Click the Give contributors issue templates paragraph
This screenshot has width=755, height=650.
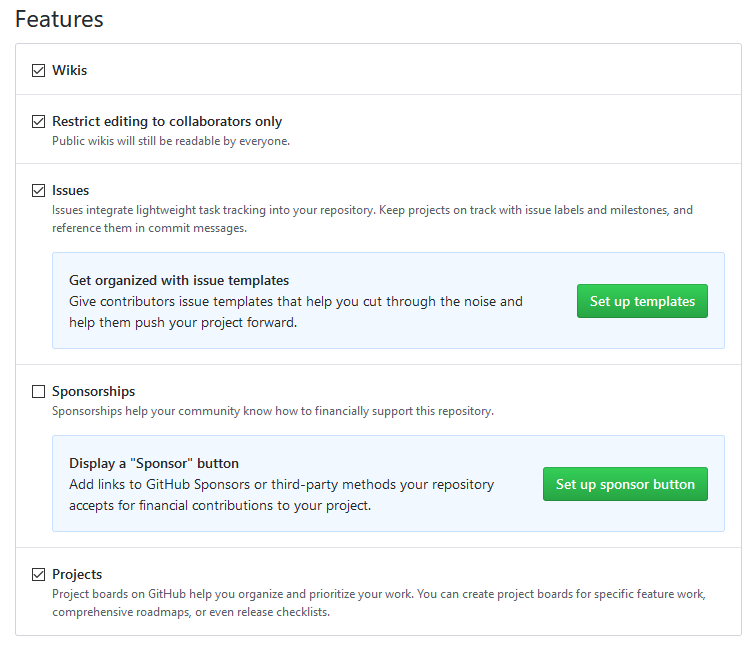point(296,312)
